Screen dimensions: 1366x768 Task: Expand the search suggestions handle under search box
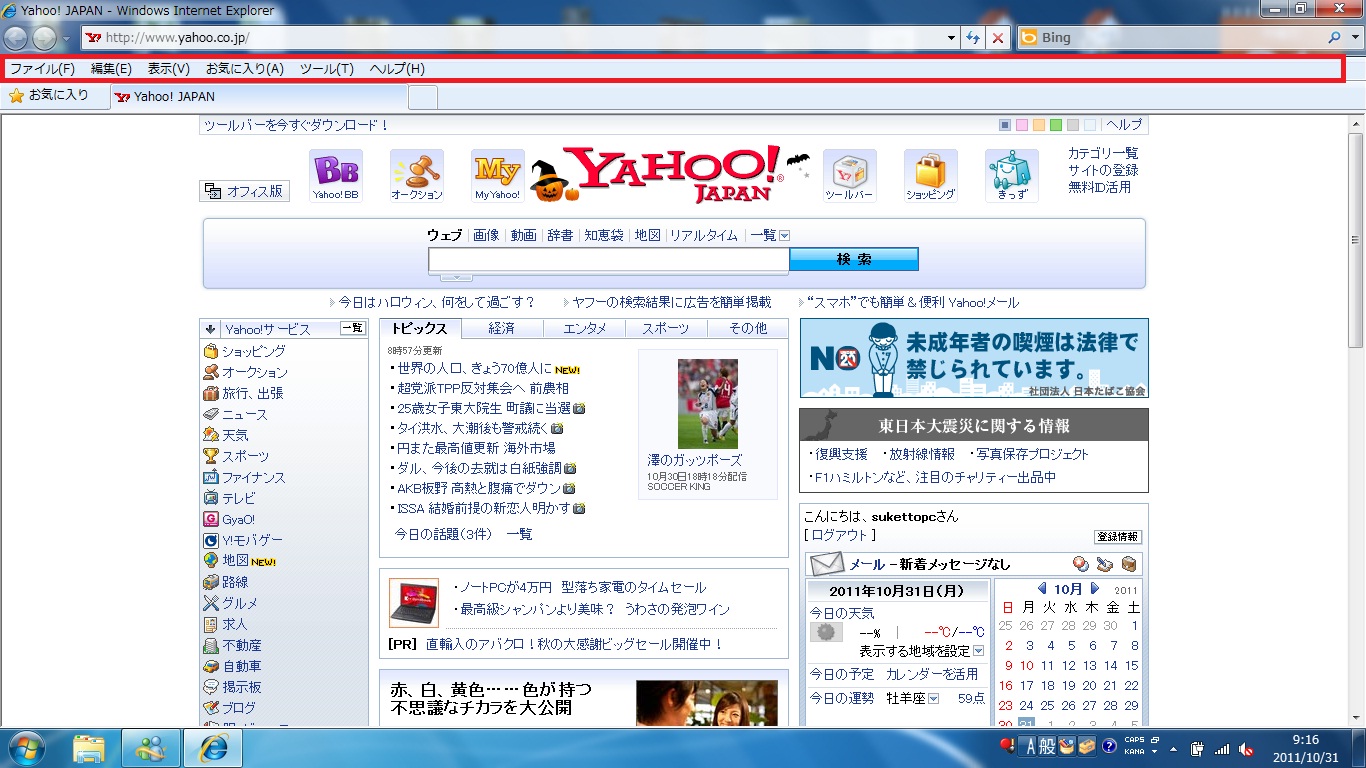(456, 277)
